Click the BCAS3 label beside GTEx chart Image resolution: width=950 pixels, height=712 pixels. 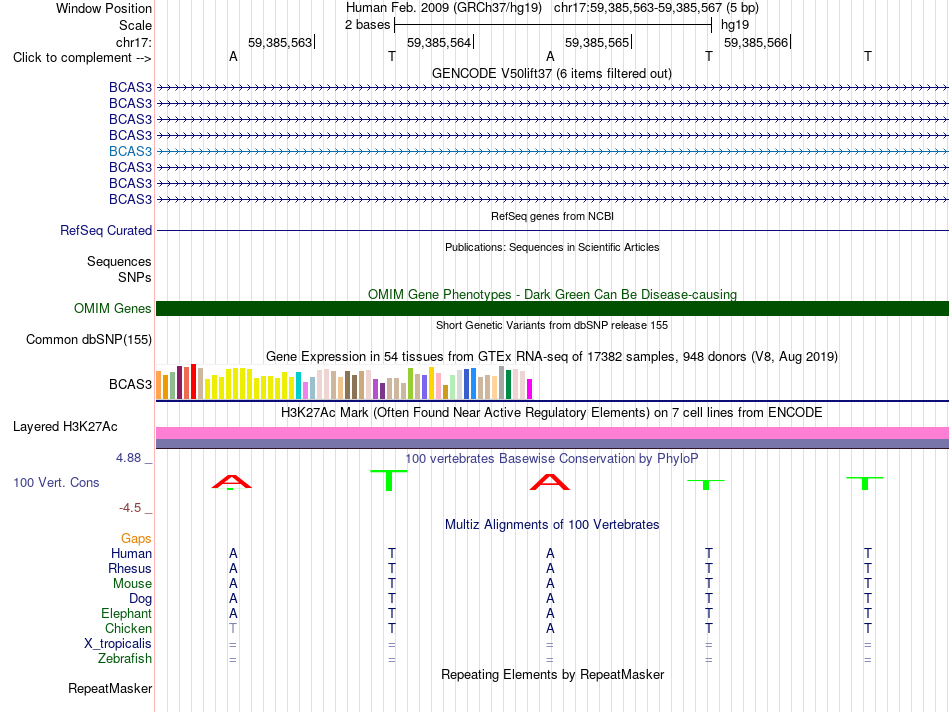[130, 384]
